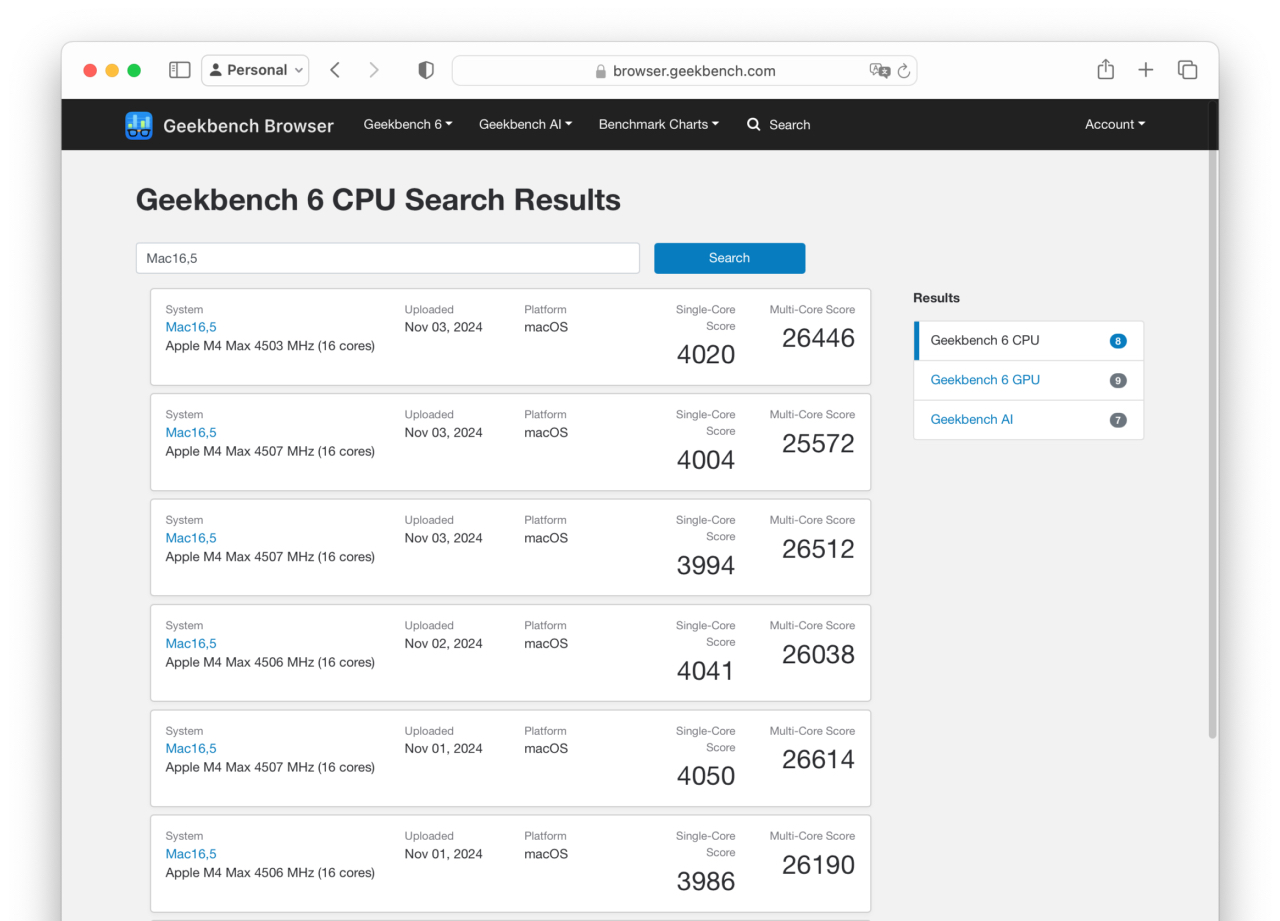
Task: Click the 'Geekbench 6 CPU Search Results' heading
Action: point(378,200)
